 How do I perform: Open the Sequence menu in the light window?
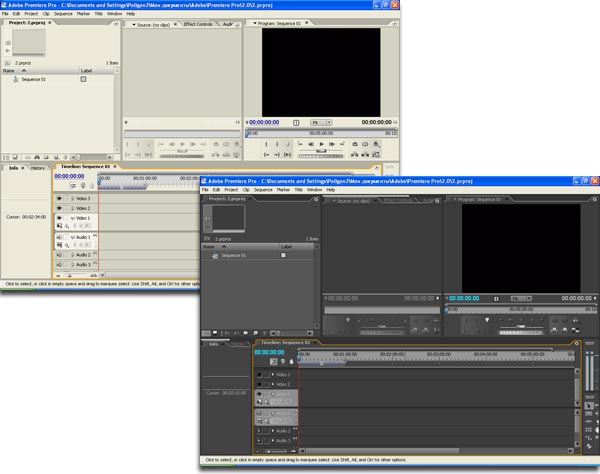62,14
